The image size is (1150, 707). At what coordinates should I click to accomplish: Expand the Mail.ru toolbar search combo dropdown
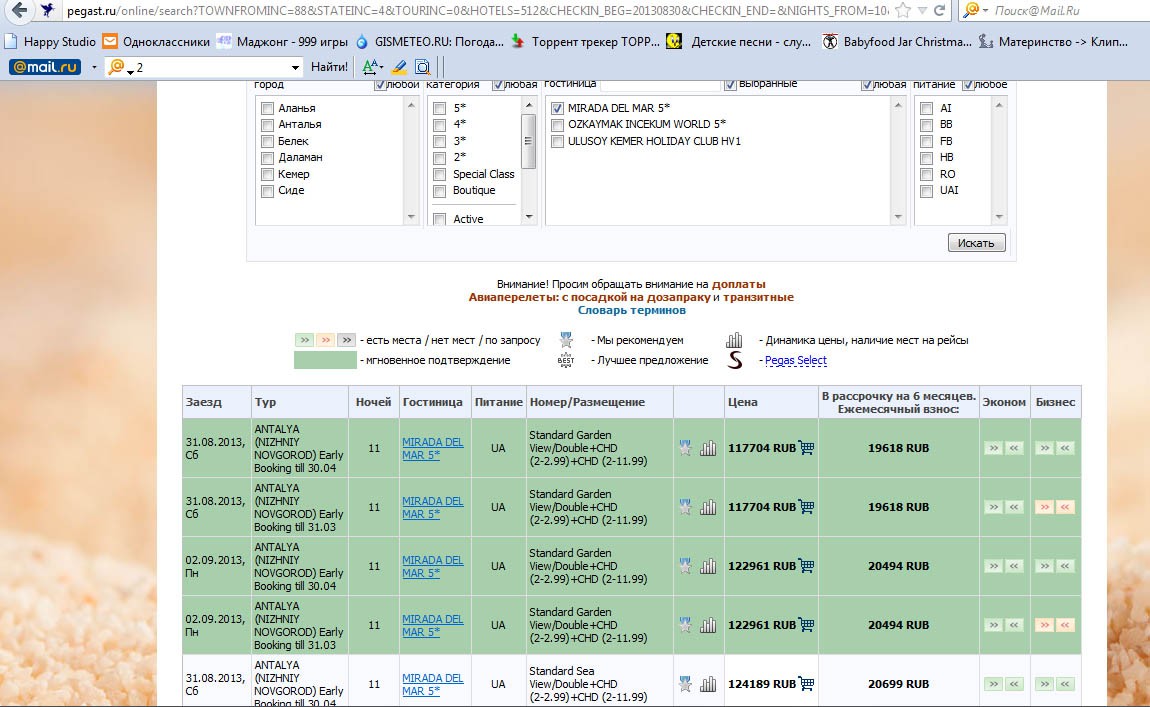pos(295,67)
